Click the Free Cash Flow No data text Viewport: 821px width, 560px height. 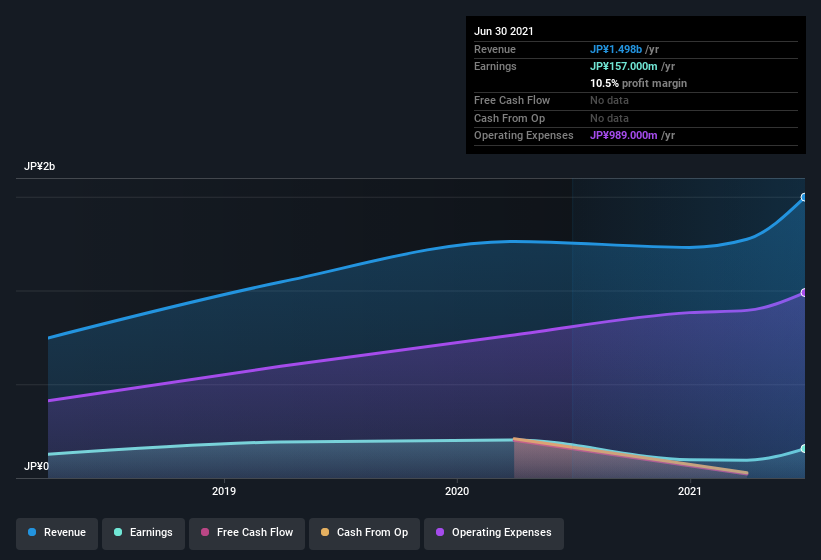(609, 100)
